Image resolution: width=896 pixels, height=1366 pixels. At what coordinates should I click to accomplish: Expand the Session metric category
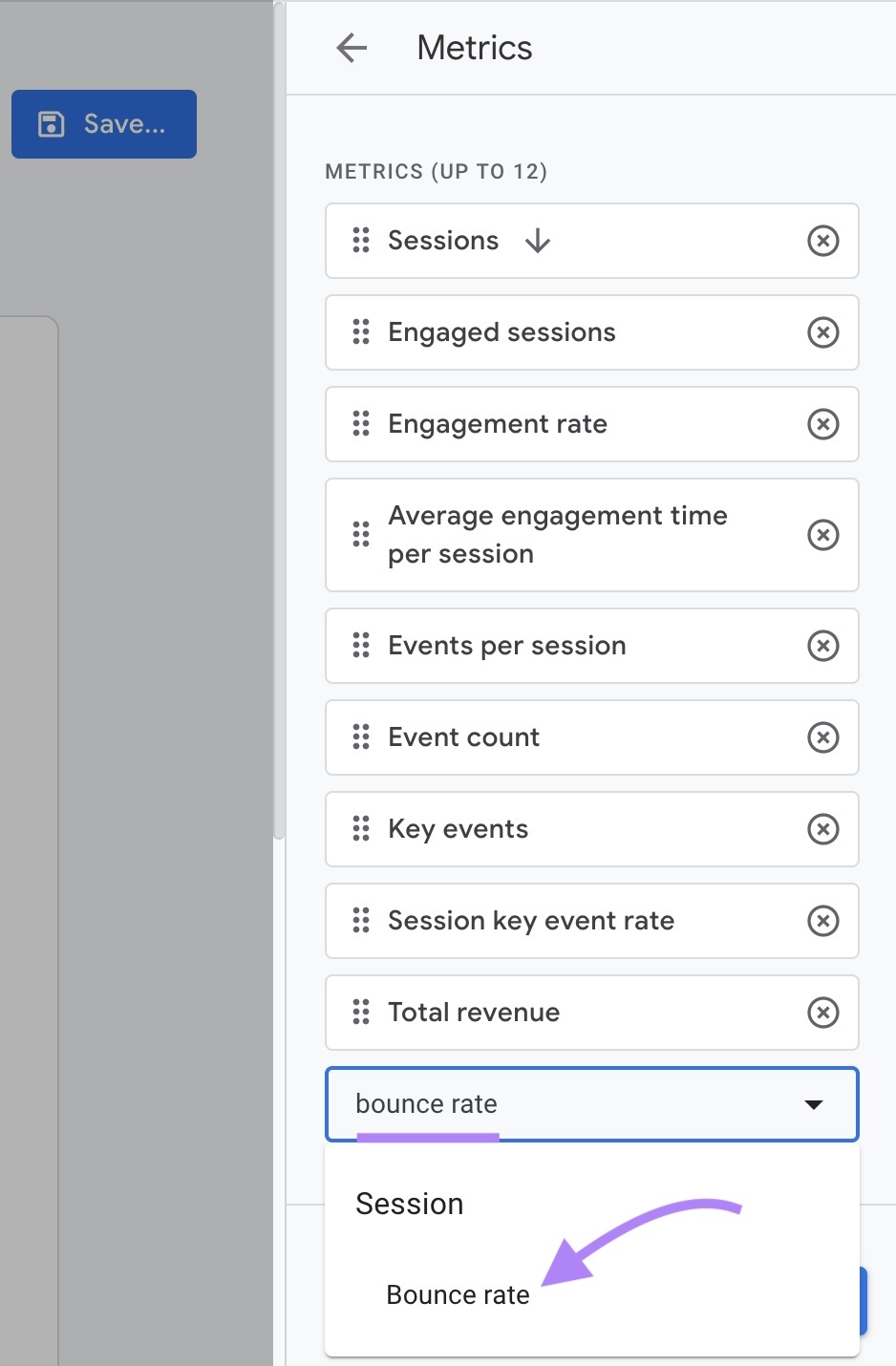pyautogui.click(x=409, y=1204)
